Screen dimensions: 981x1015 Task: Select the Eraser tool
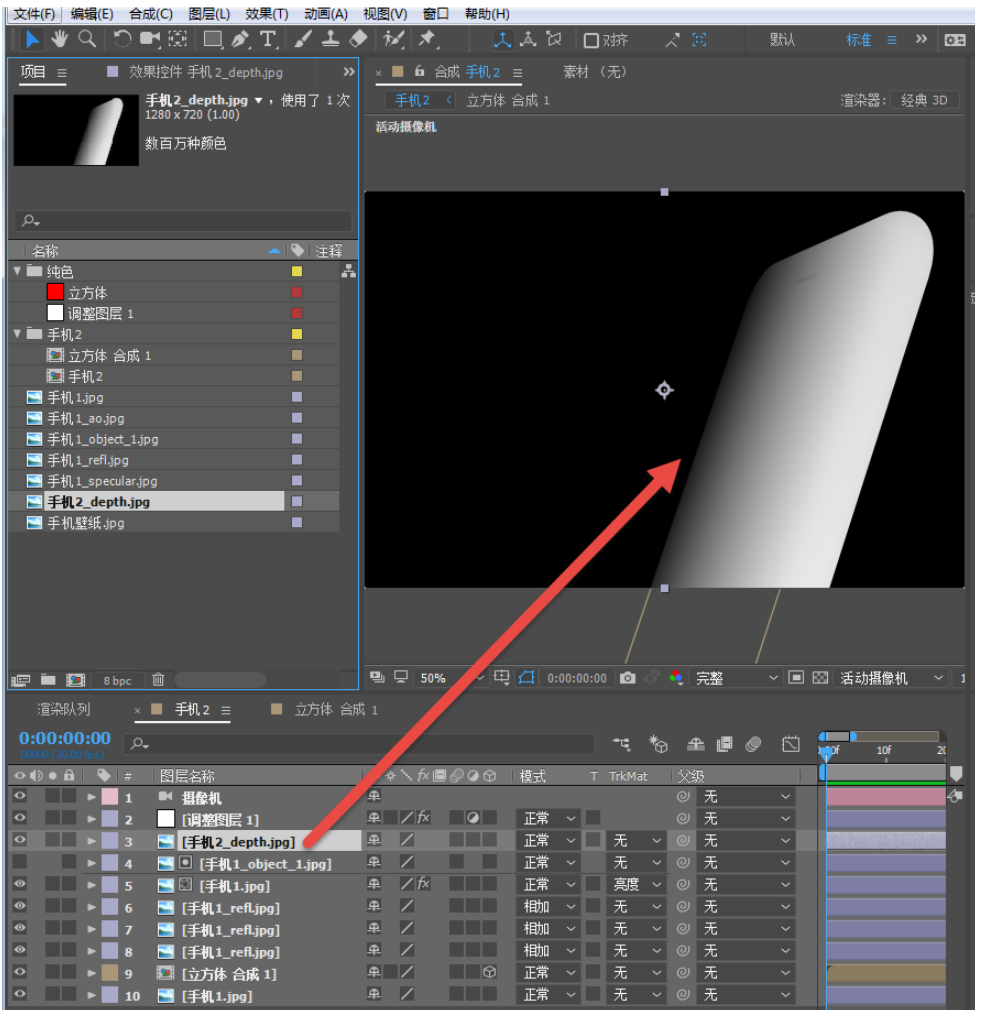[358, 39]
